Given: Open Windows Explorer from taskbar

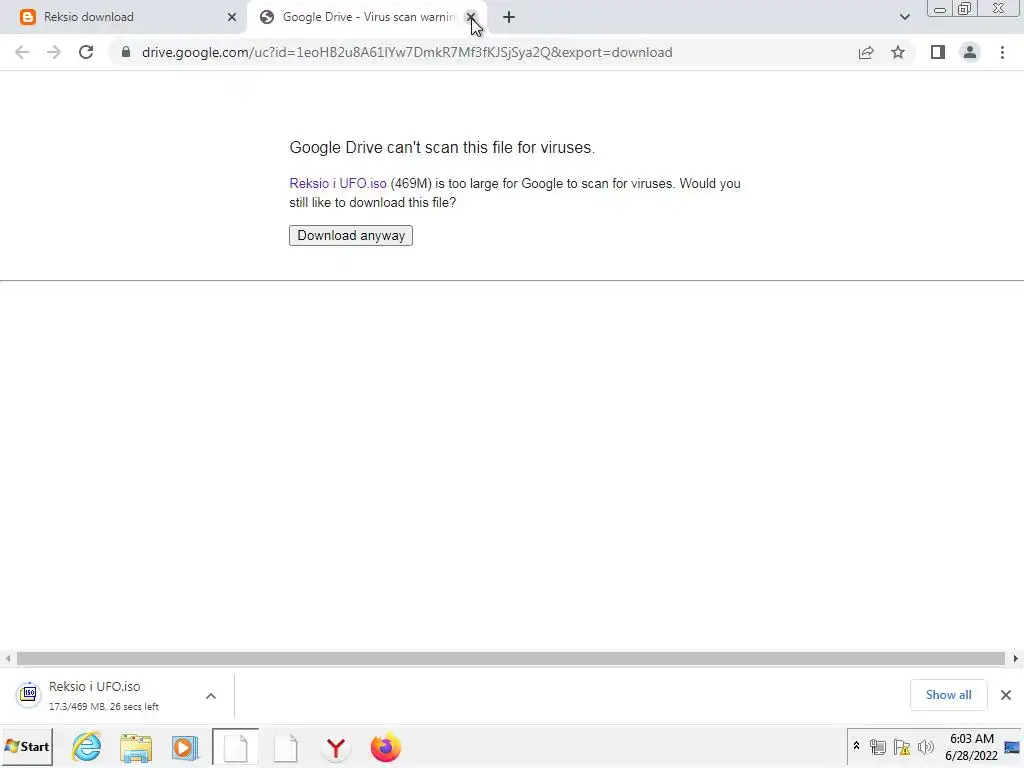Looking at the screenshot, I should 136,748.
